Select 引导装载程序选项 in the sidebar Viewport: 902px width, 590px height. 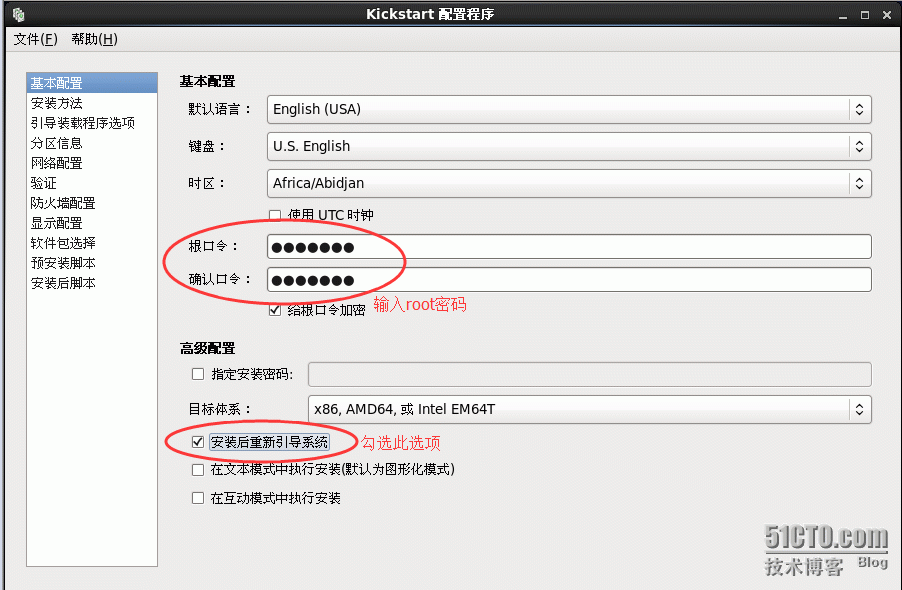click(92, 123)
